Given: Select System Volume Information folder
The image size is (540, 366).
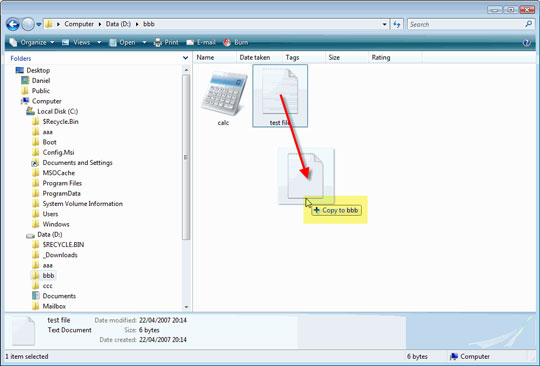Looking at the screenshot, I should click(x=77, y=204).
